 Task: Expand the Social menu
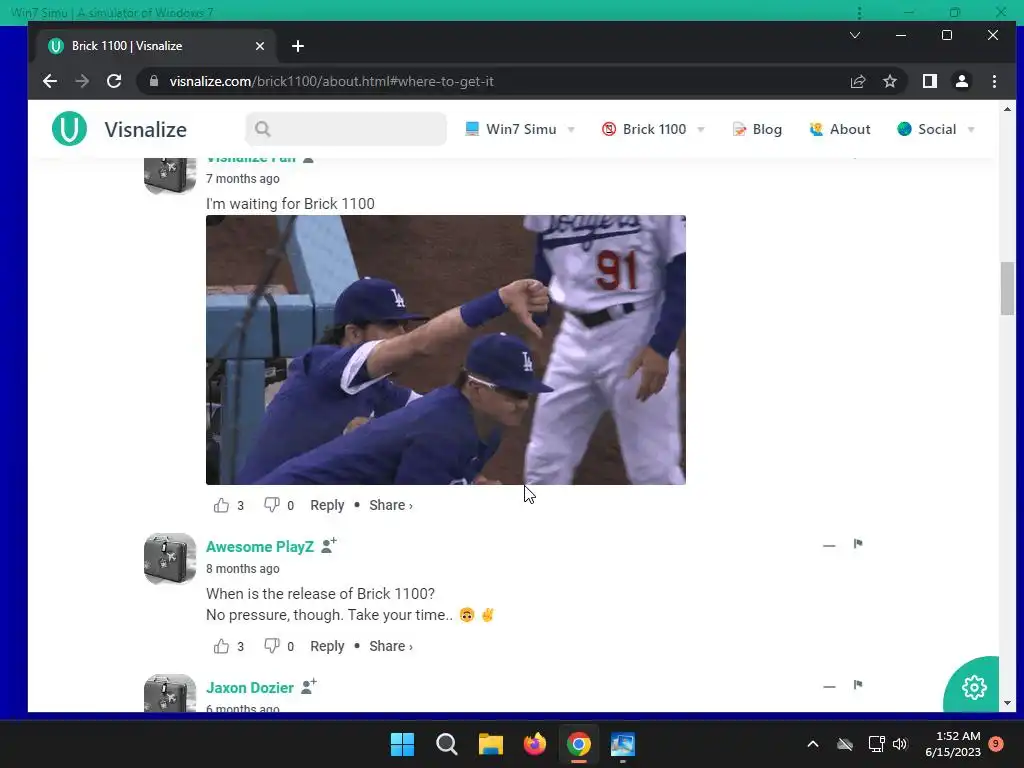pyautogui.click(x=936, y=129)
